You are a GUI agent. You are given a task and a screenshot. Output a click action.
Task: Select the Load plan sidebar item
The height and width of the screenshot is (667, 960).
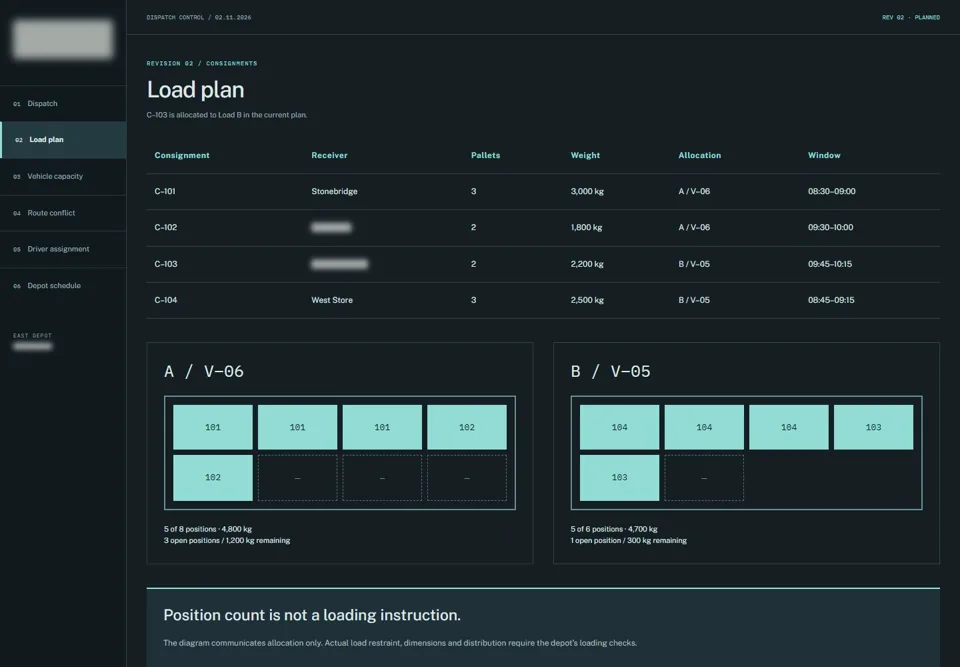coord(63,140)
